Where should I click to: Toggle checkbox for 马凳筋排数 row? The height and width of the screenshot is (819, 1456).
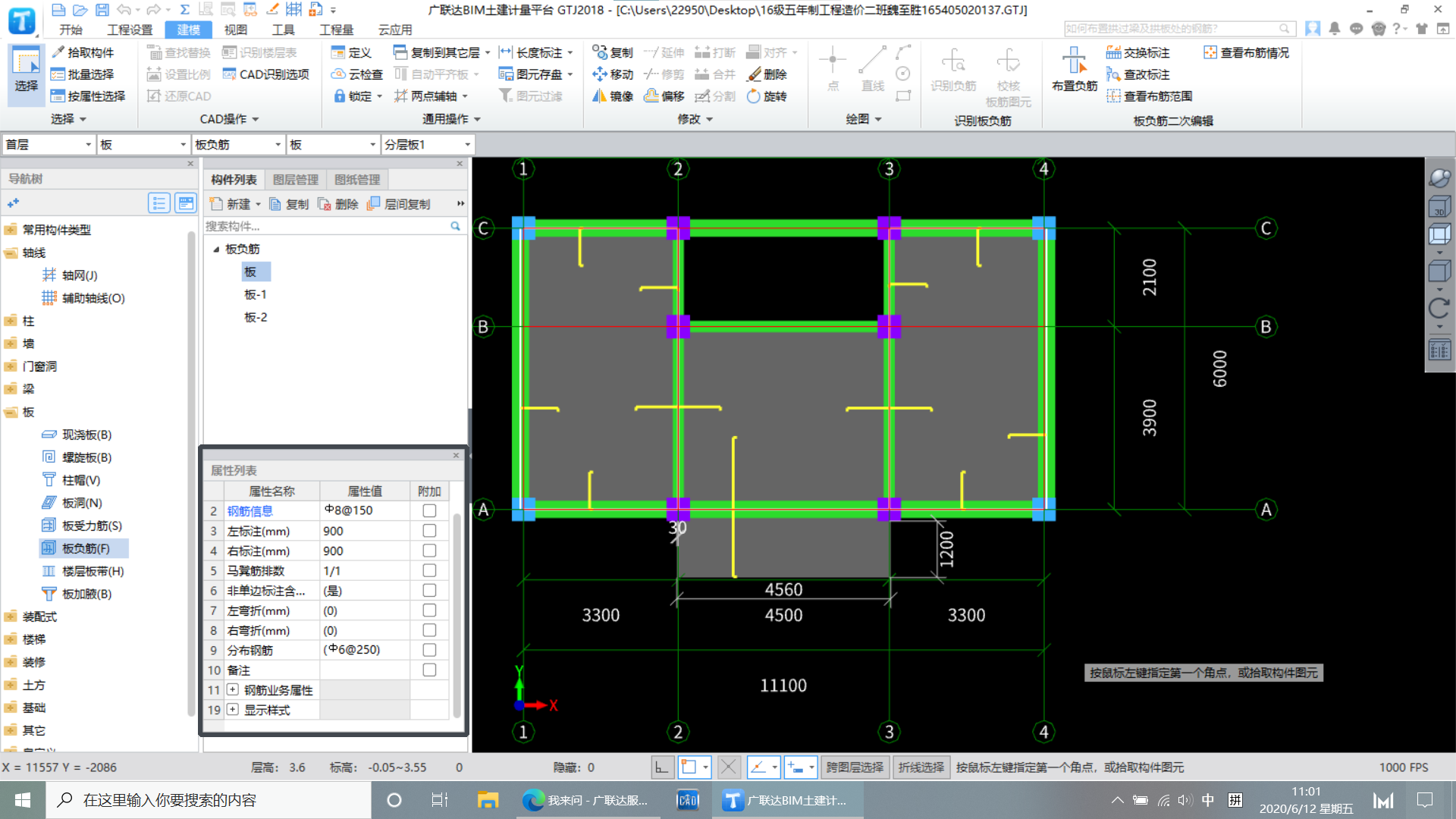(x=429, y=570)
